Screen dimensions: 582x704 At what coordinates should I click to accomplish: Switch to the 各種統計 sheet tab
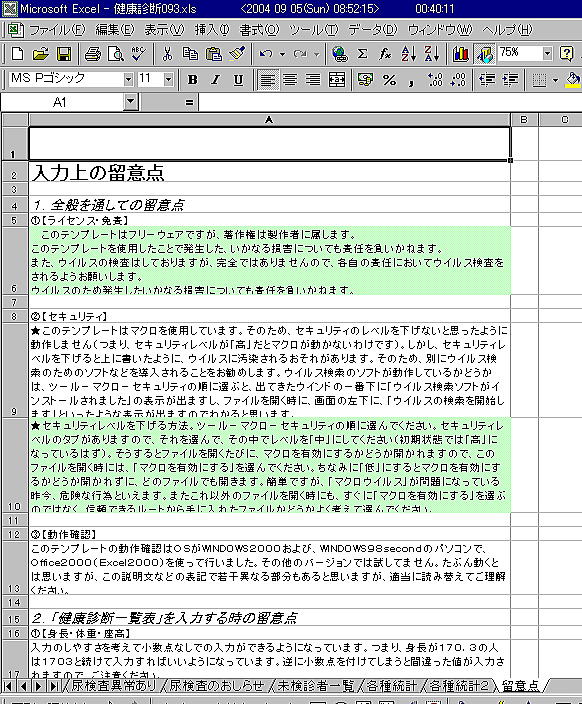(x=392, y=686)
